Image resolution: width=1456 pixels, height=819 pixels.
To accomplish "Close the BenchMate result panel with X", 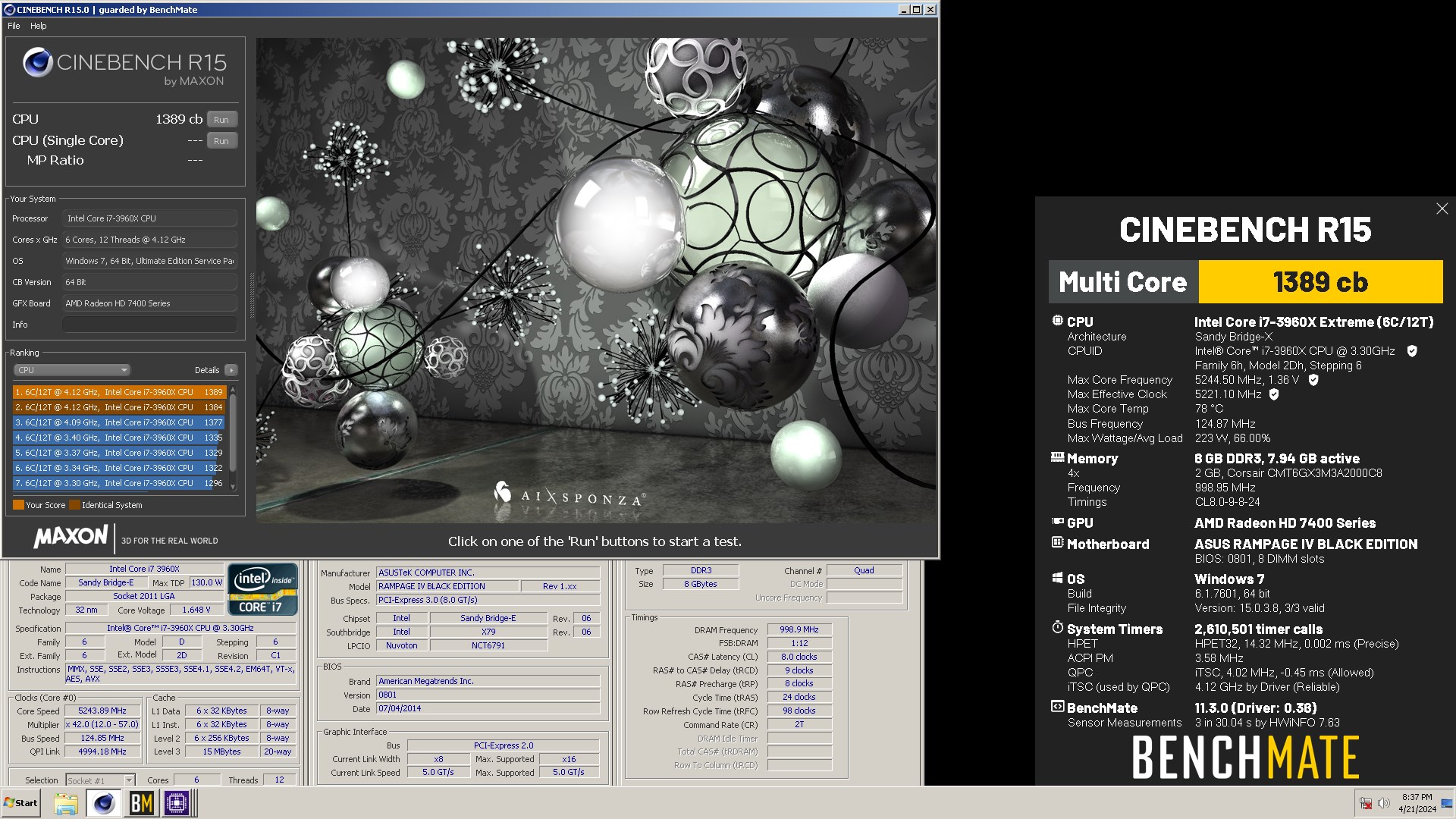I will click(1442, 209).
